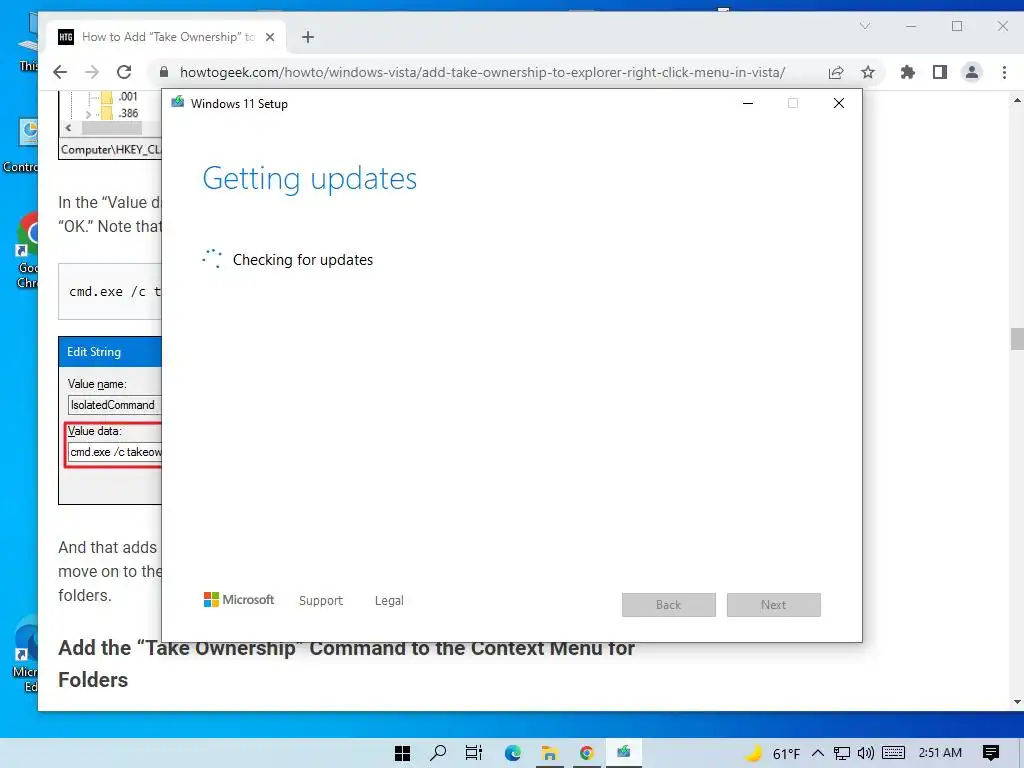Click the 2:51 AM taskbar clock

pyautogui.click(x=940, y=753)
